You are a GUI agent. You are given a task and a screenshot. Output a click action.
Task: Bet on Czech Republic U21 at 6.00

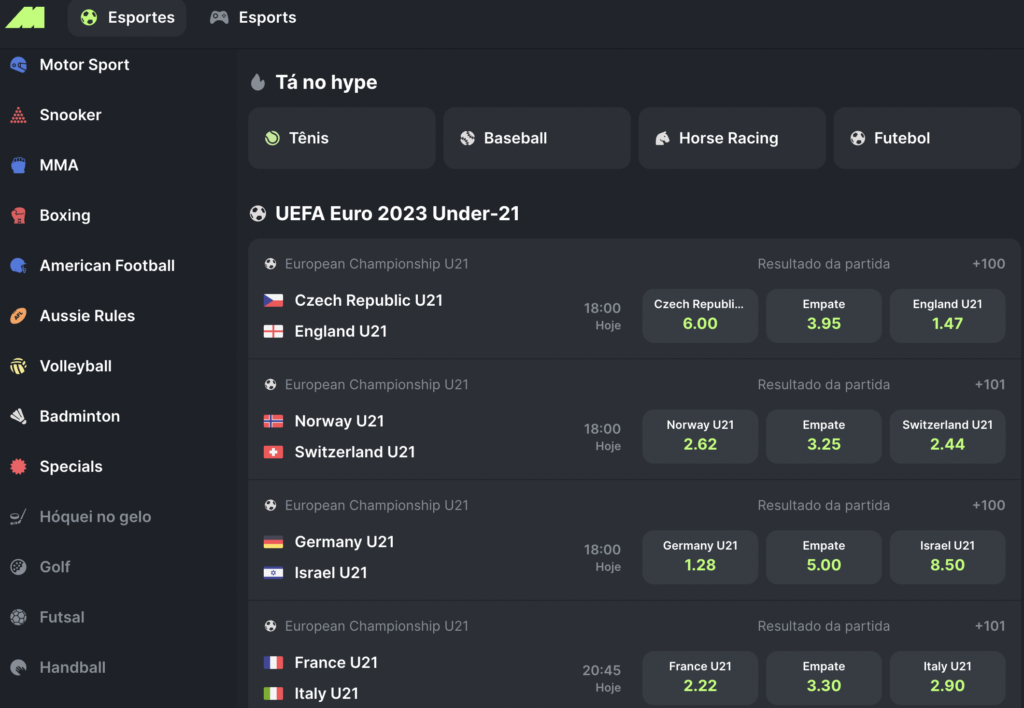coord(700,315)
